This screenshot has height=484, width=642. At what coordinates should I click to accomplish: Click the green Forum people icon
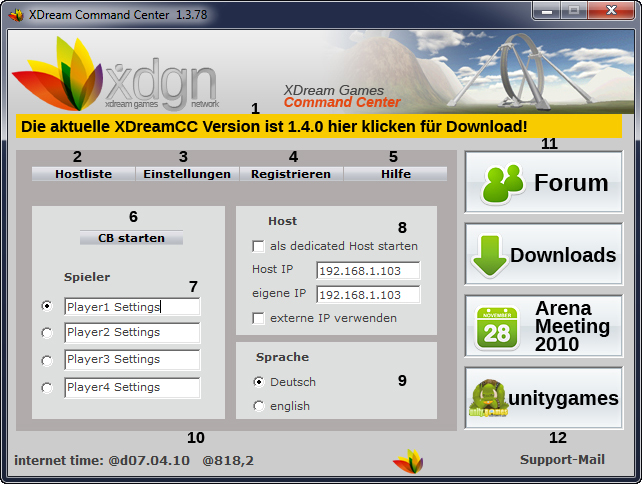click(503, 183)
